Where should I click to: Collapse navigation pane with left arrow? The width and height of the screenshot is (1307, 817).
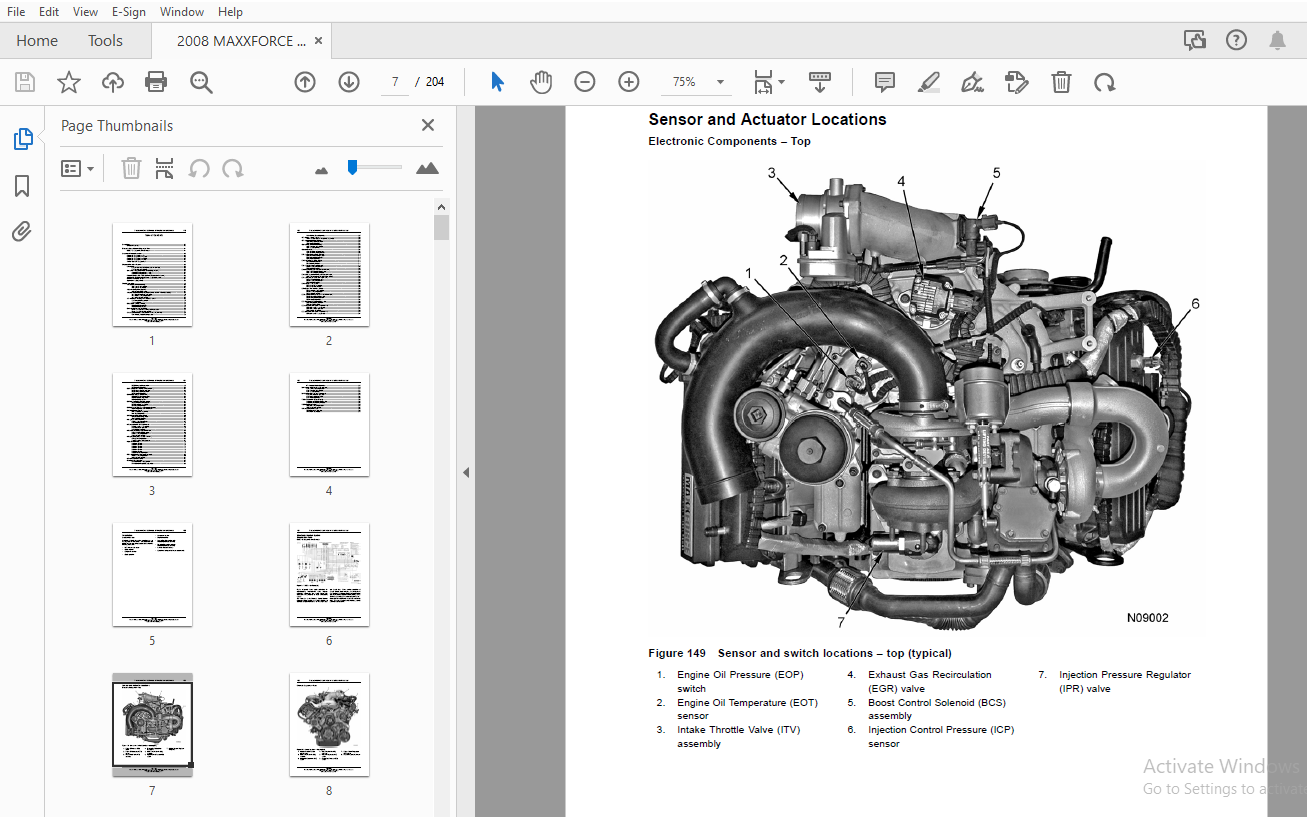click(465, 473)
